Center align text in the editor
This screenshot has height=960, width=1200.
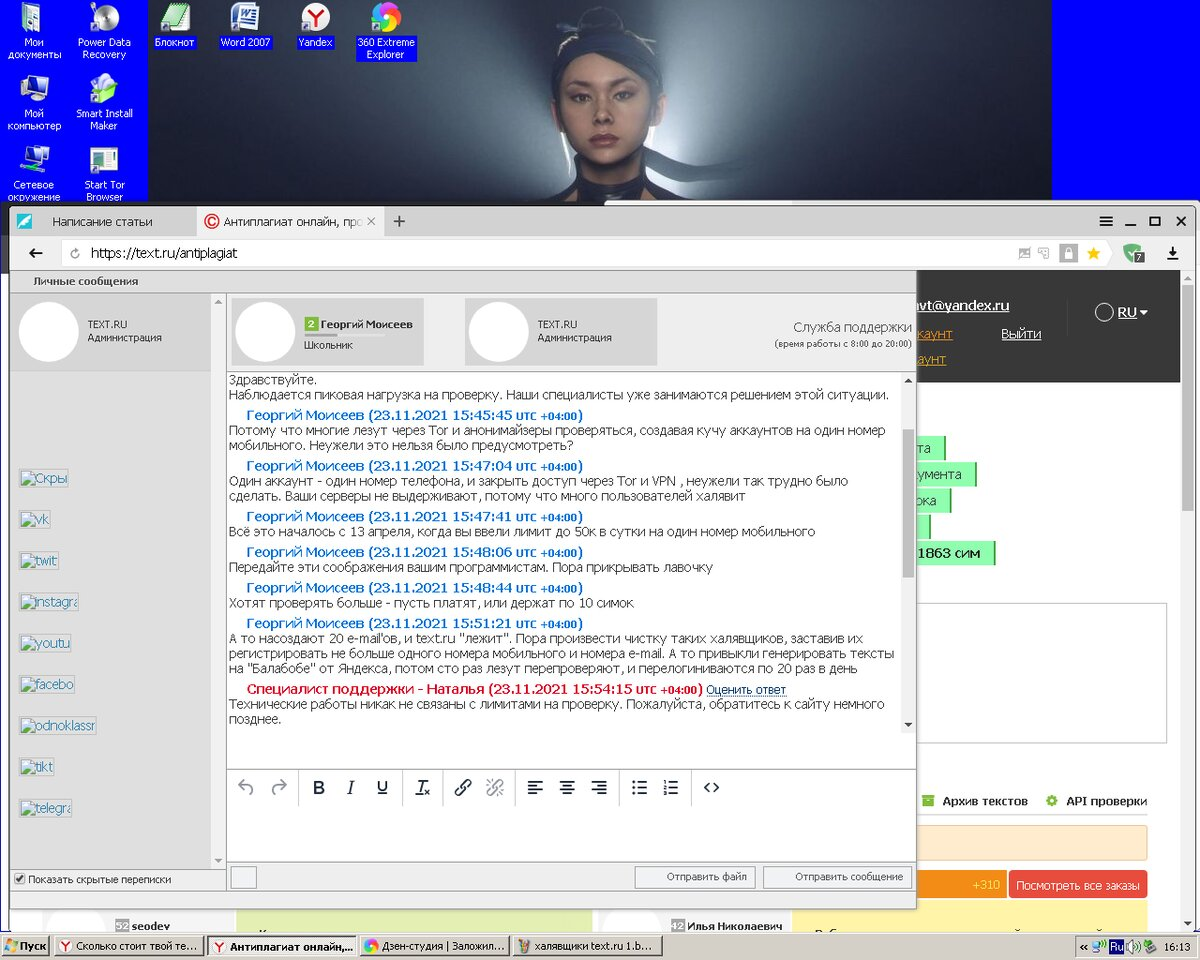point(567,788)
